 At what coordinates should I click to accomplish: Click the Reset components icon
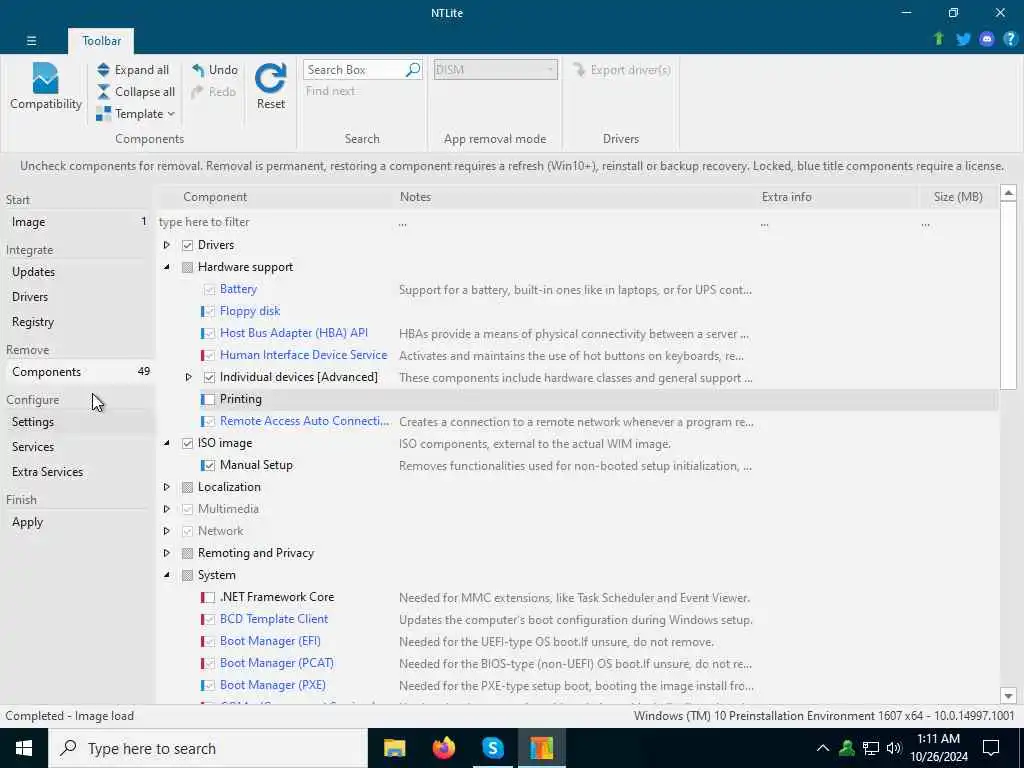[x=270, y=78]
